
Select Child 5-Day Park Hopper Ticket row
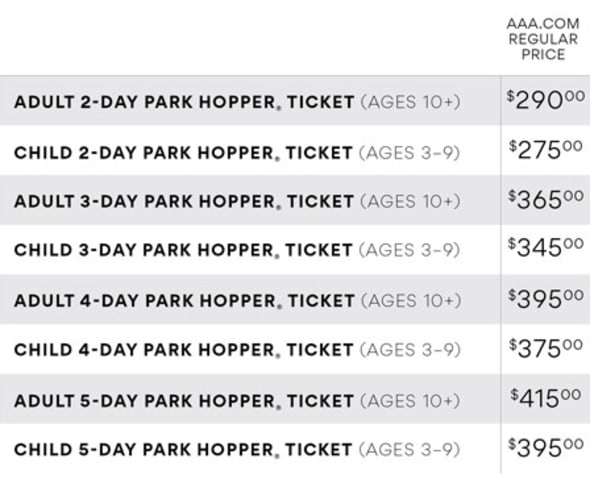click(295, 448)
